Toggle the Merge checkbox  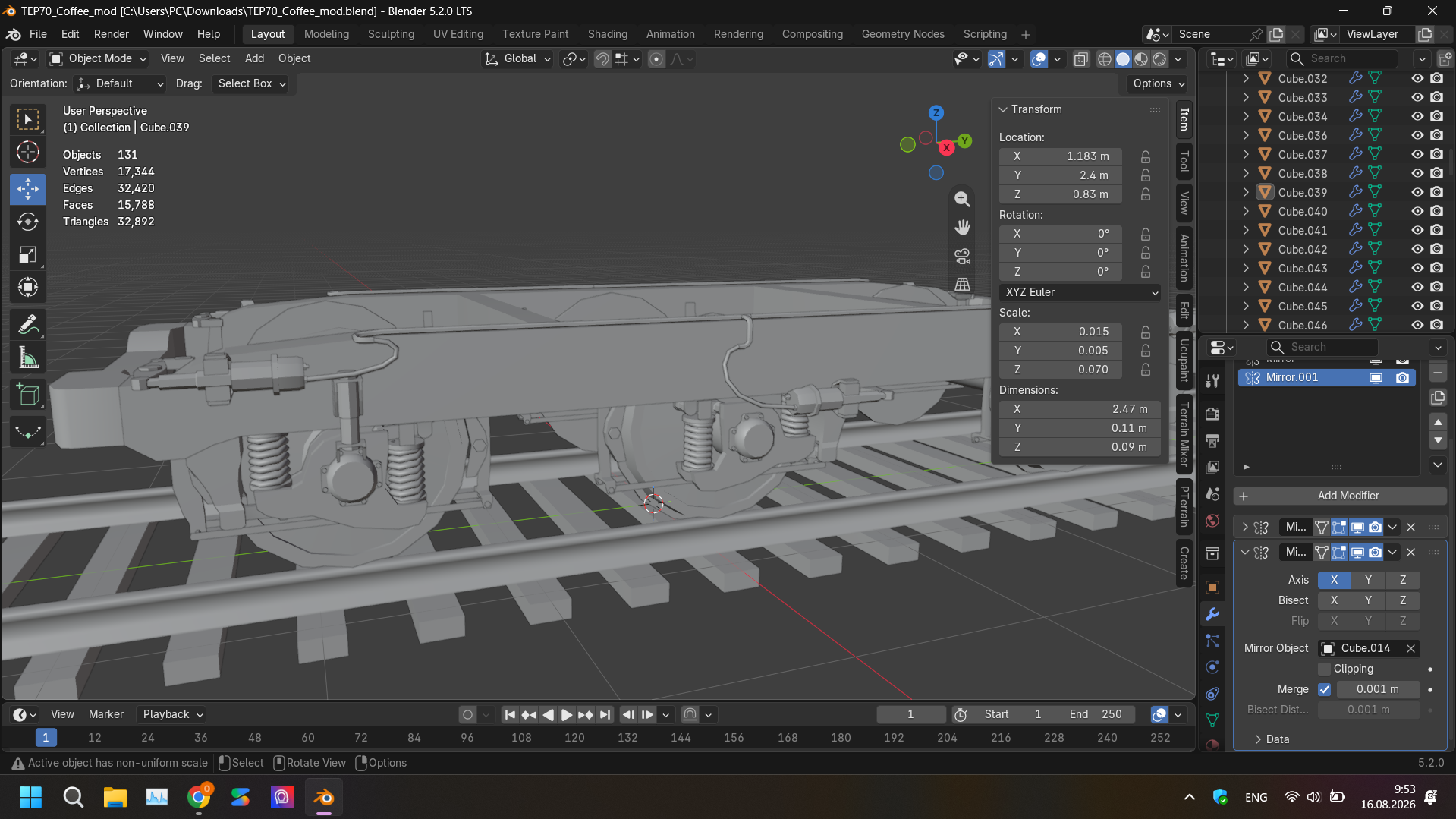(x=1325, y=689)
